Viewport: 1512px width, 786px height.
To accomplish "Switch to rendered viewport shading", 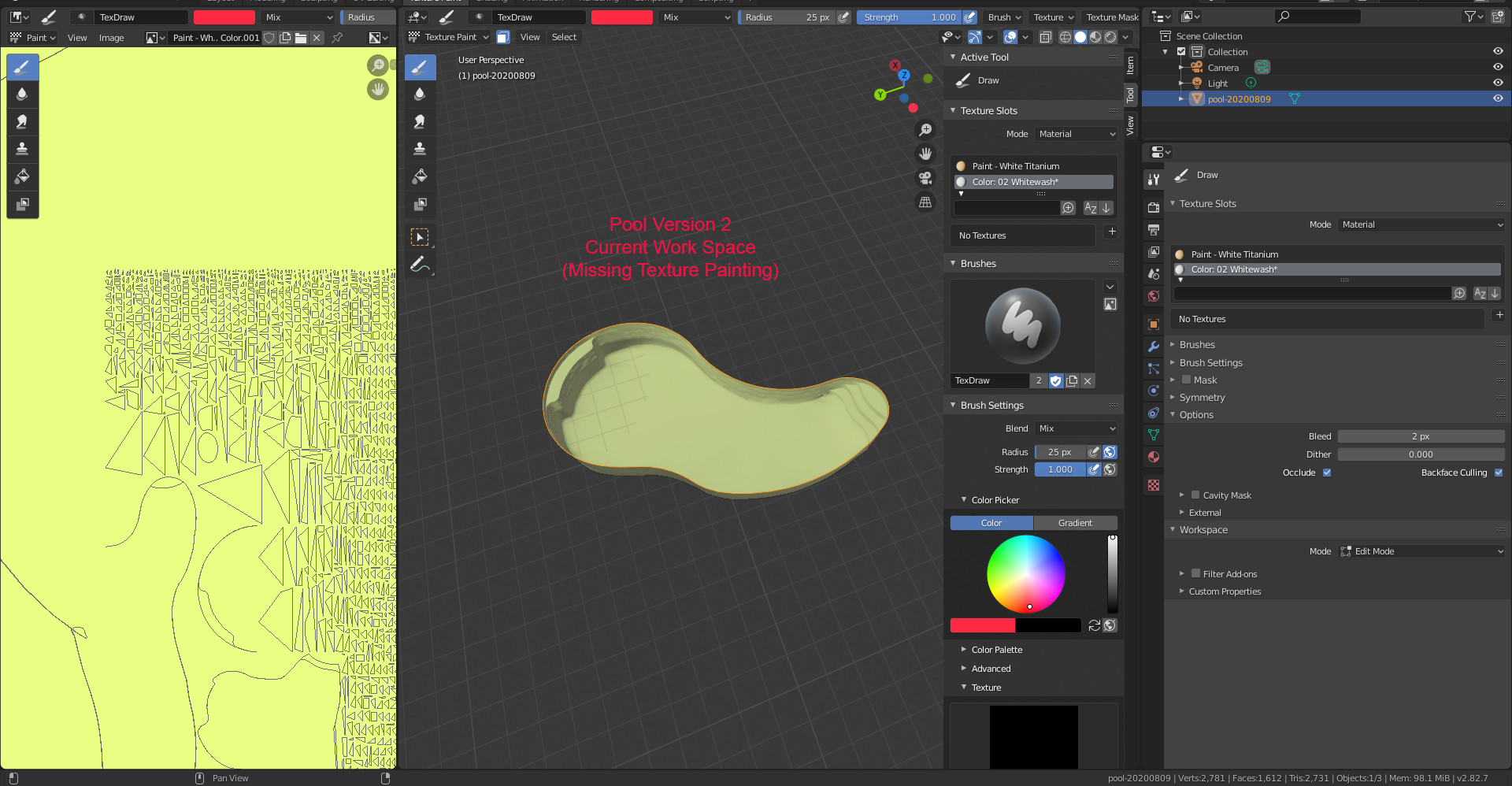I will (x=1110, y=36).
